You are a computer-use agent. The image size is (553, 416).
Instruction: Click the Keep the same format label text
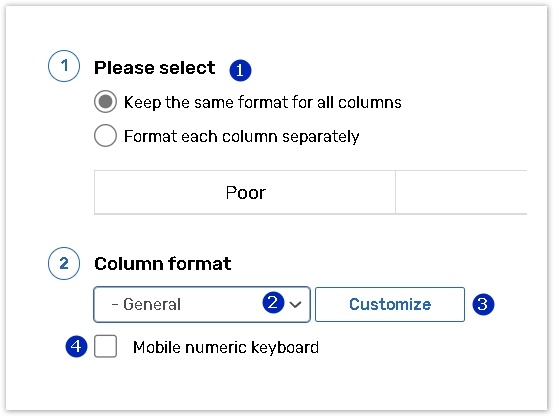263,102
